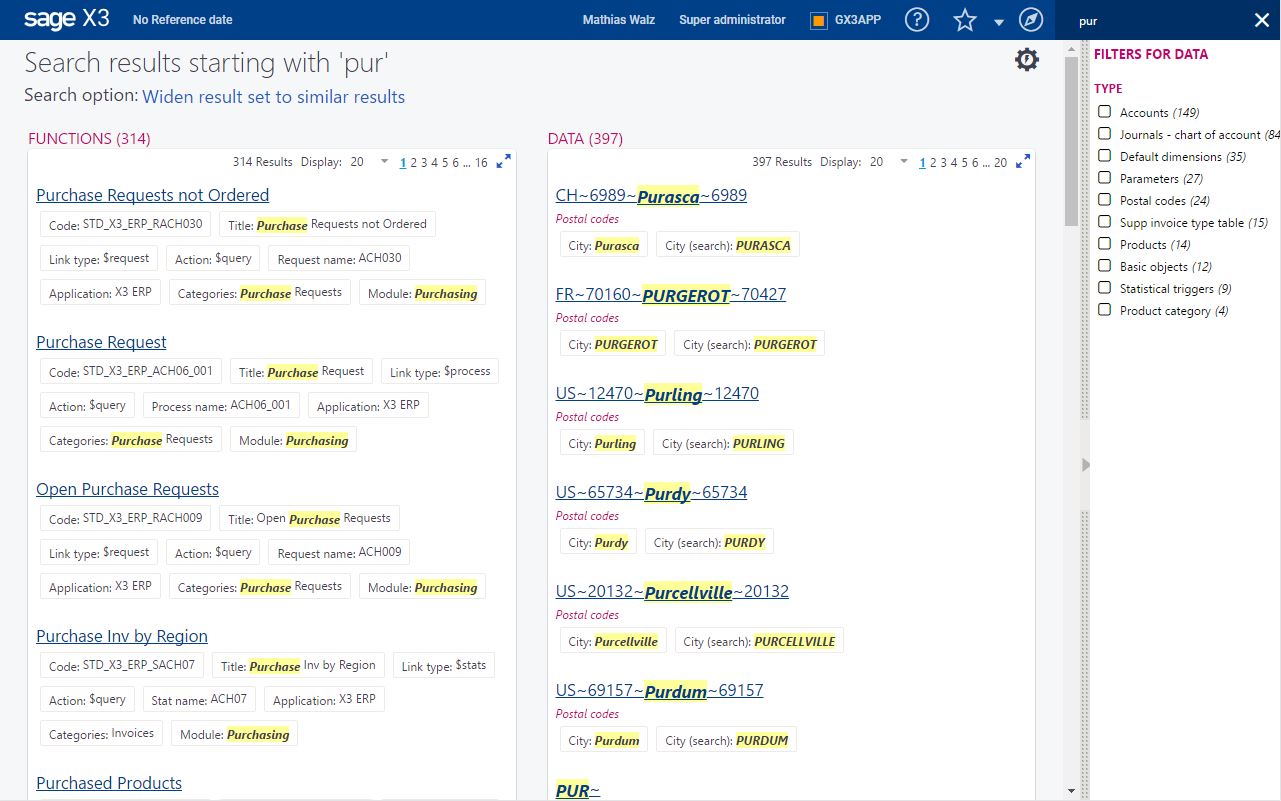The height and width of the screenshot is (801, 1281).
Task: Expand the Functions results panel icon
Action: (504, 161)
